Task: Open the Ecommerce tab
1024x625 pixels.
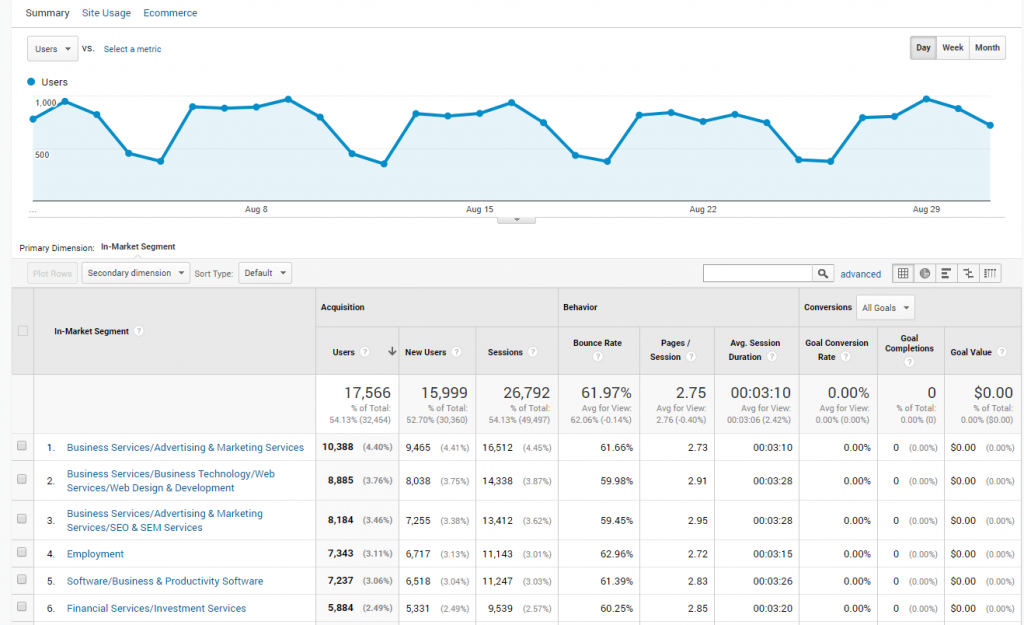Action: tap(170, 13)
